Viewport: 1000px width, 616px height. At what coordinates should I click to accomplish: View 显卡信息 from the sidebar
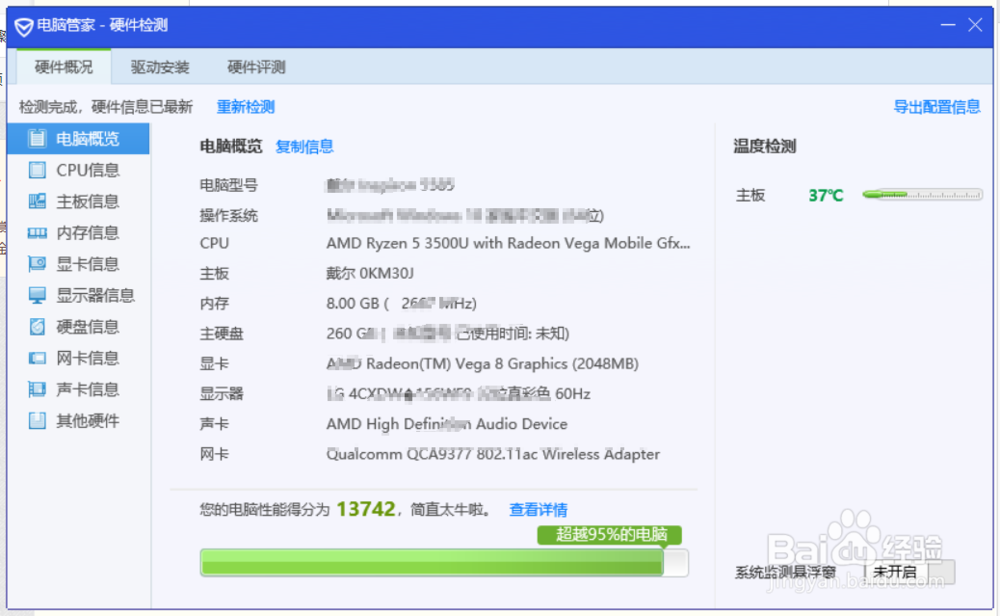[x=80, y=263]
